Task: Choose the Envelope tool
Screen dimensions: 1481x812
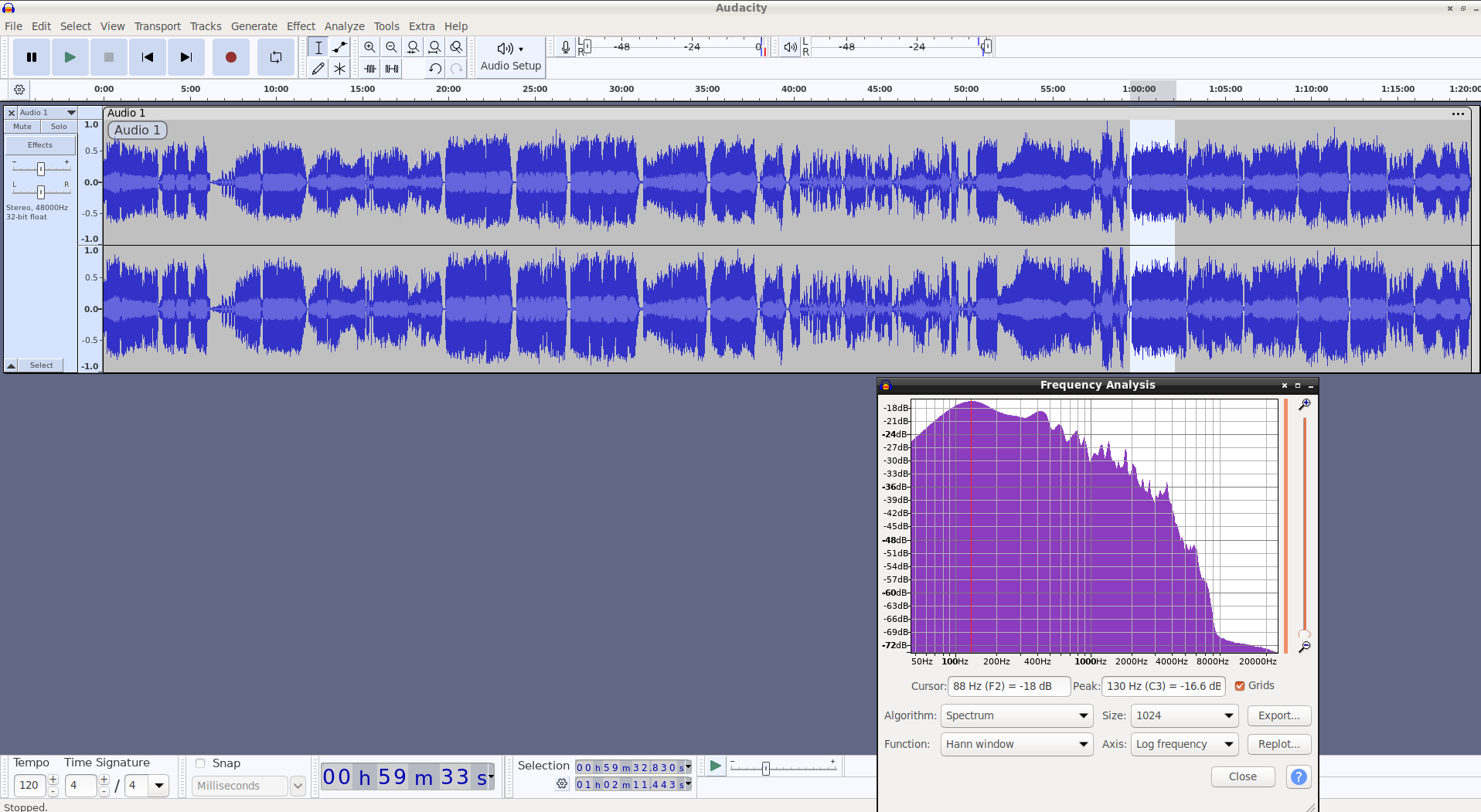Action: click(x=339, y=47)
